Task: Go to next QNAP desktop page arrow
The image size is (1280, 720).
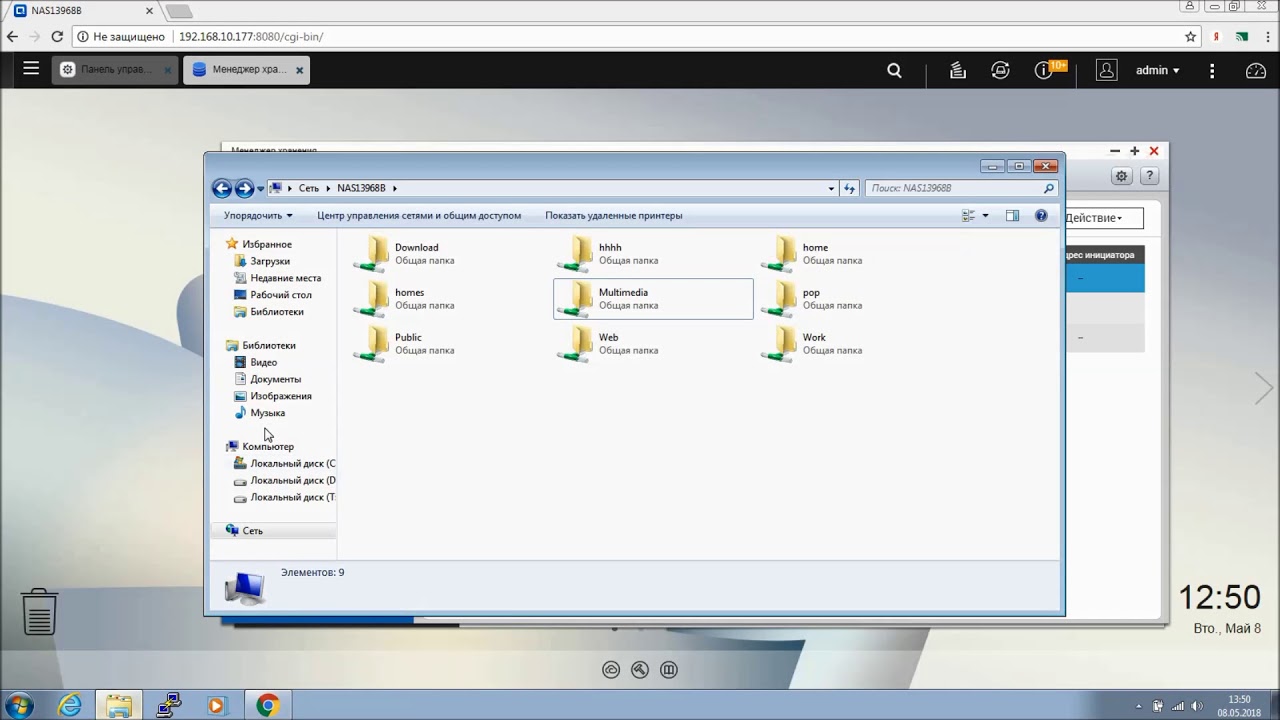Action: 1264,388
